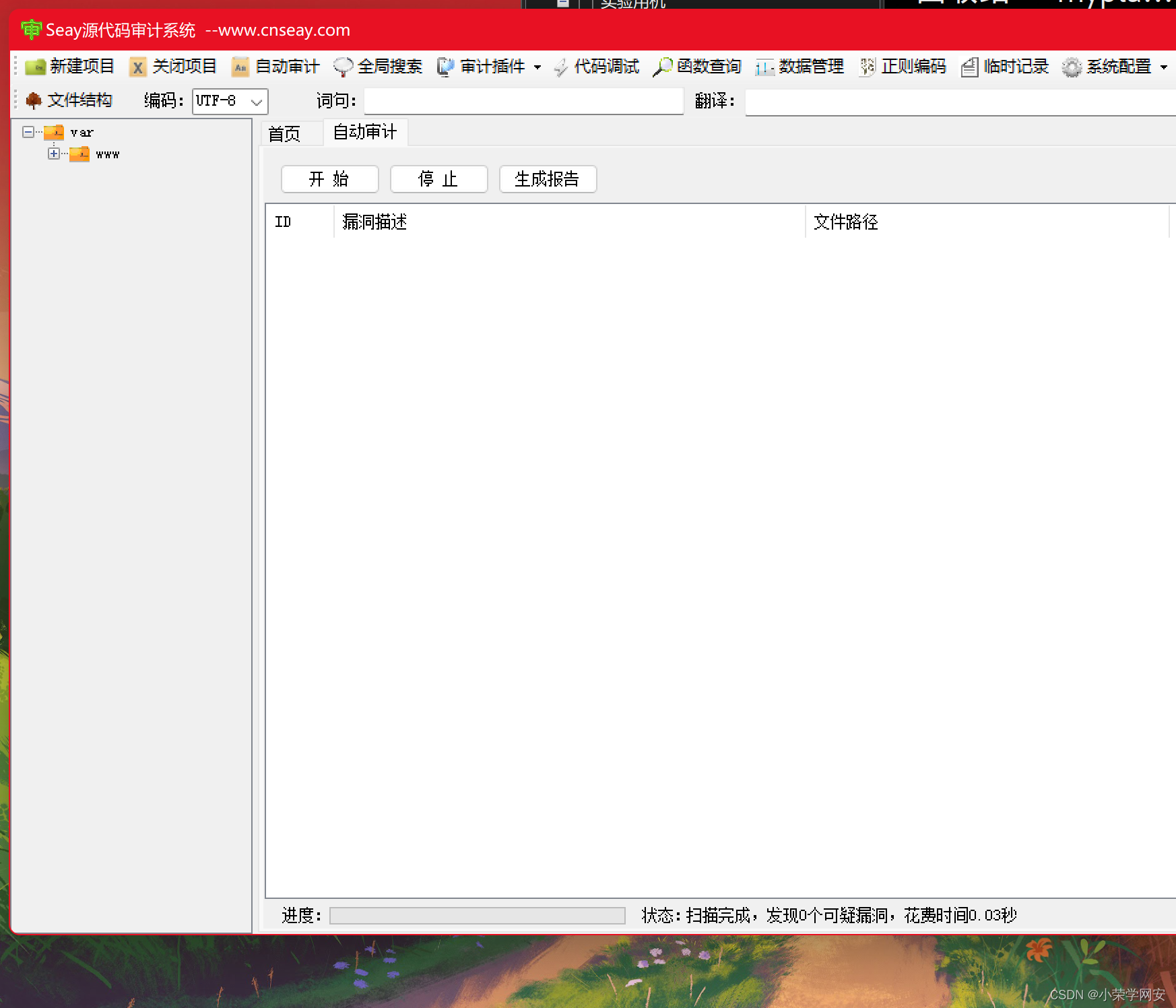Viewport: 1176px width, 1008px height.
Task: Click the 正则编码 regex encoding icon
Action: click(868, 67)
